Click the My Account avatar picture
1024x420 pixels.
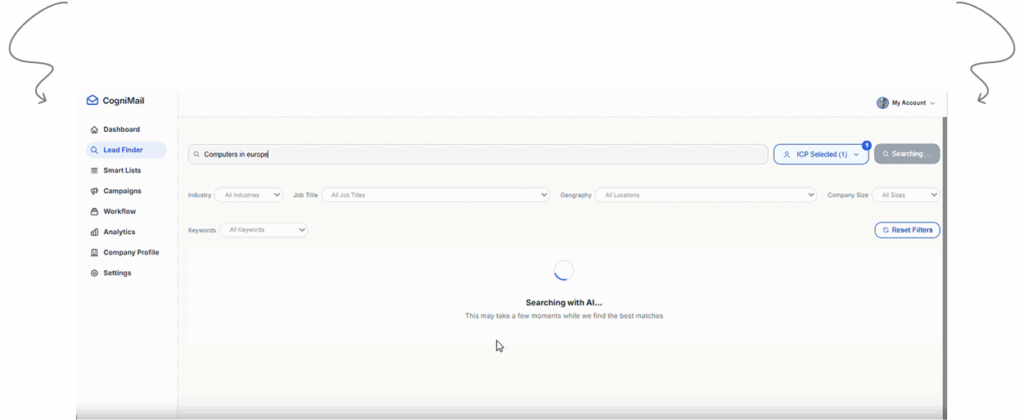[882, 103]
